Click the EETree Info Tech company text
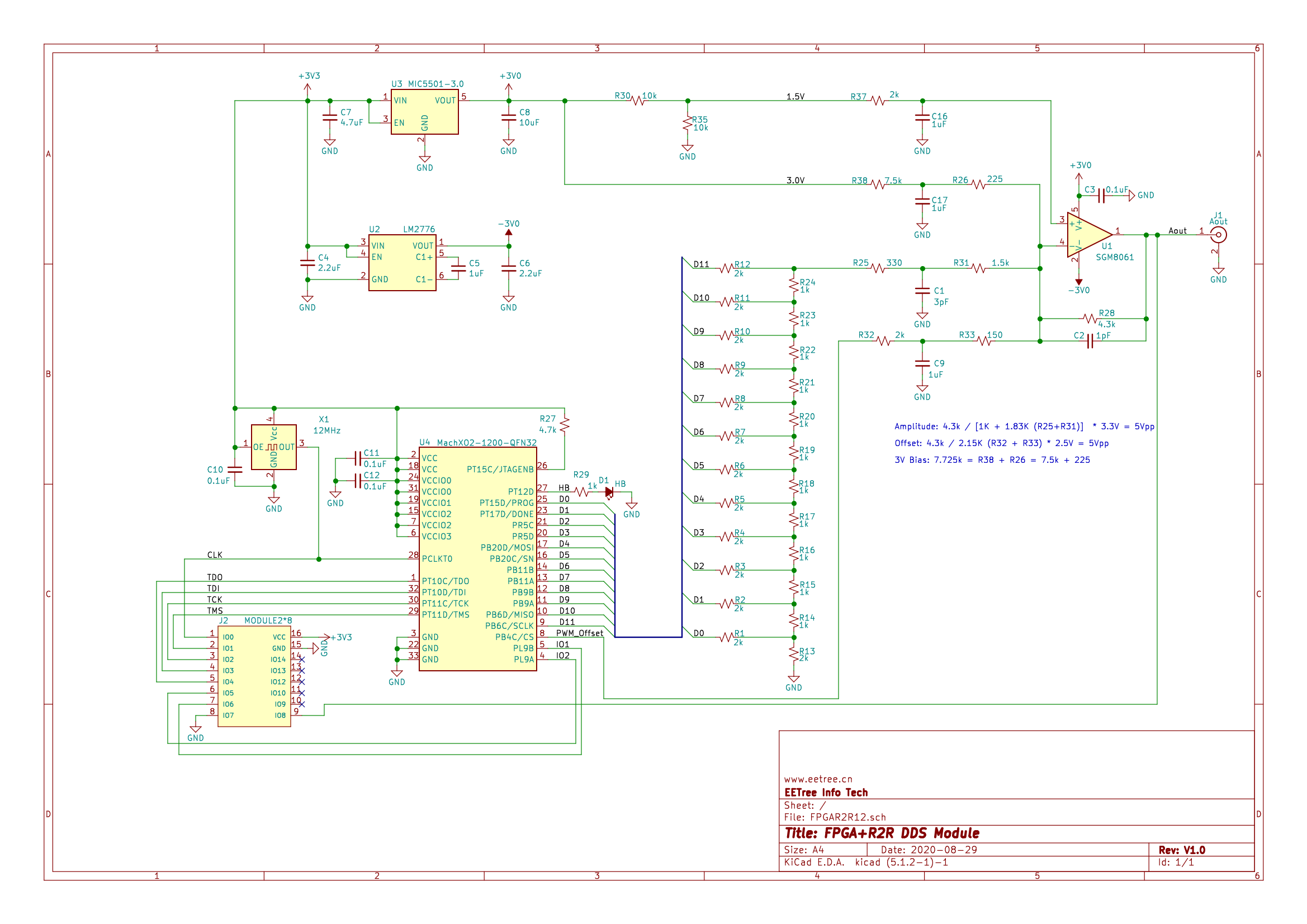Image resolution: width=1307 pixels, height=924 pixels. pos(826,793)
